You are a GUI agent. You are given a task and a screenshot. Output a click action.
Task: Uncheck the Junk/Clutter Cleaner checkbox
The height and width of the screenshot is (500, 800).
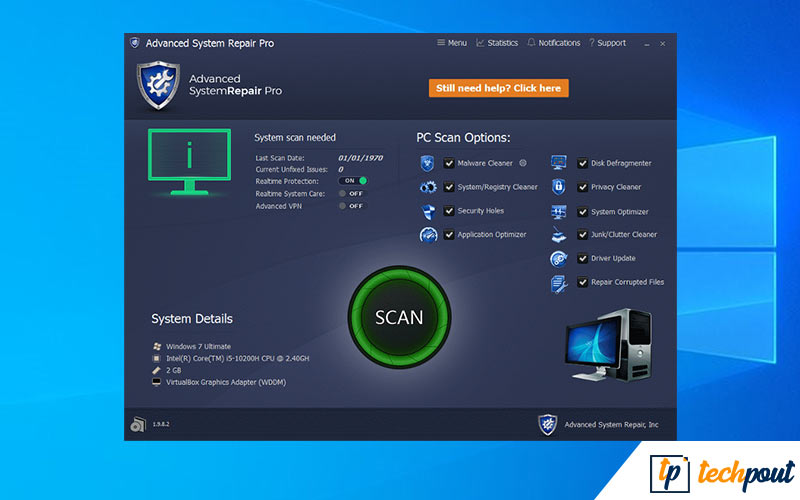[582, 235]
